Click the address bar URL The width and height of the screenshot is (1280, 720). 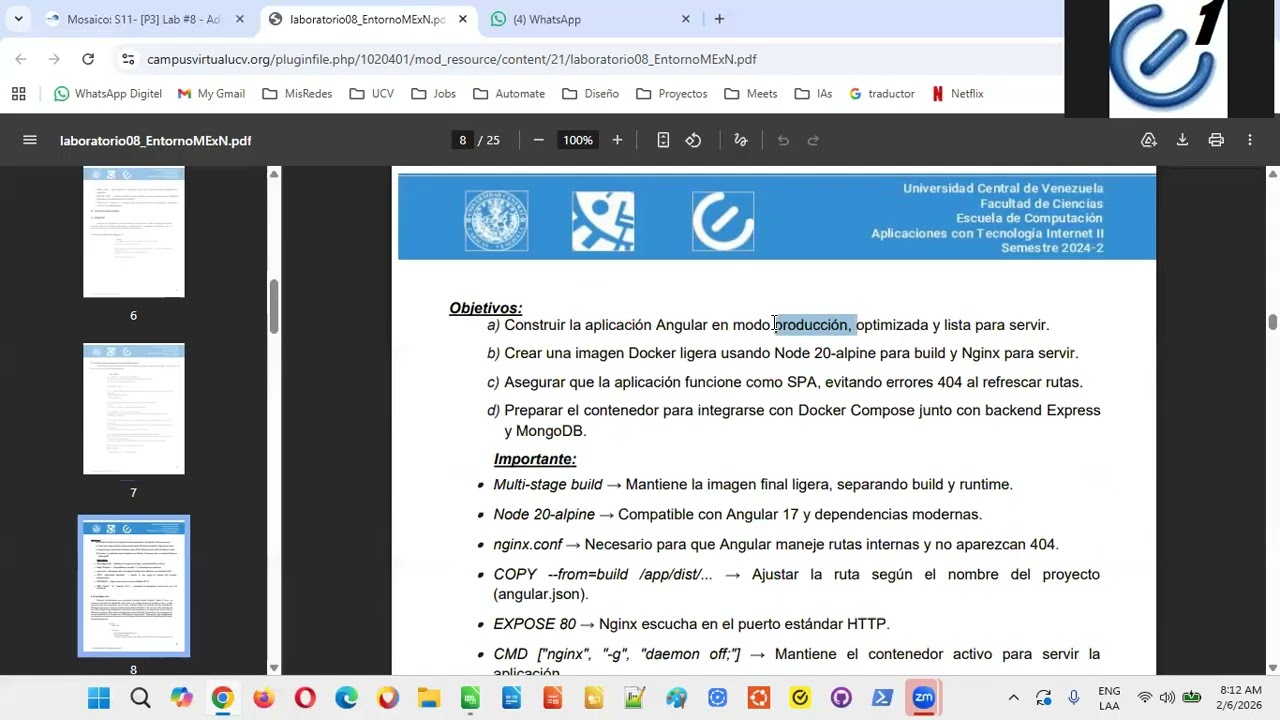[x=452, y=59]
